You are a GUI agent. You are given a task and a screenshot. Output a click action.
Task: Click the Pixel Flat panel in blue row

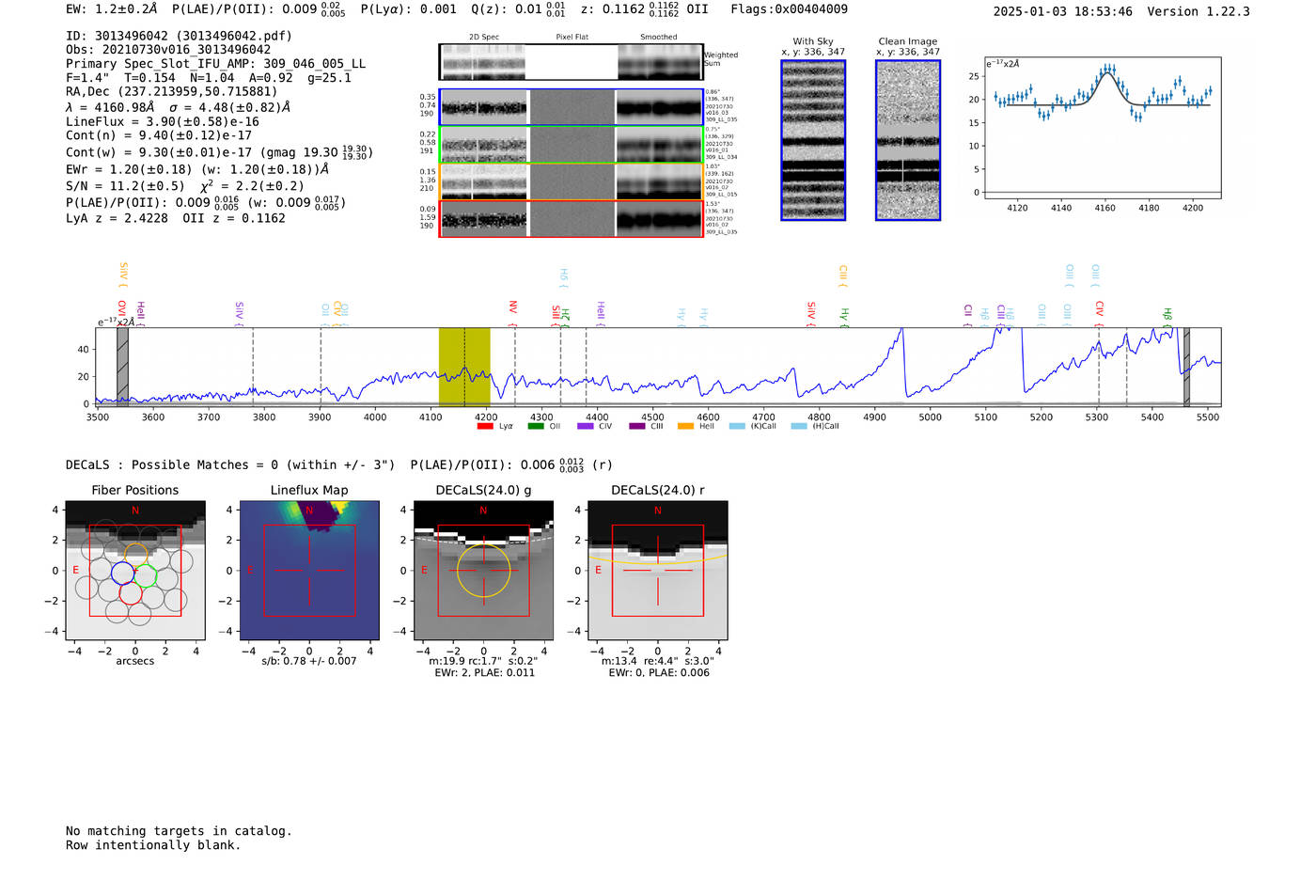click(x=572, y=107)
